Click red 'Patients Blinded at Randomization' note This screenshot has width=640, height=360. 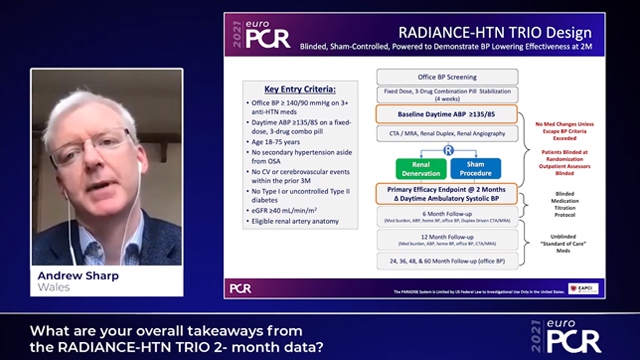coord(564,162)
